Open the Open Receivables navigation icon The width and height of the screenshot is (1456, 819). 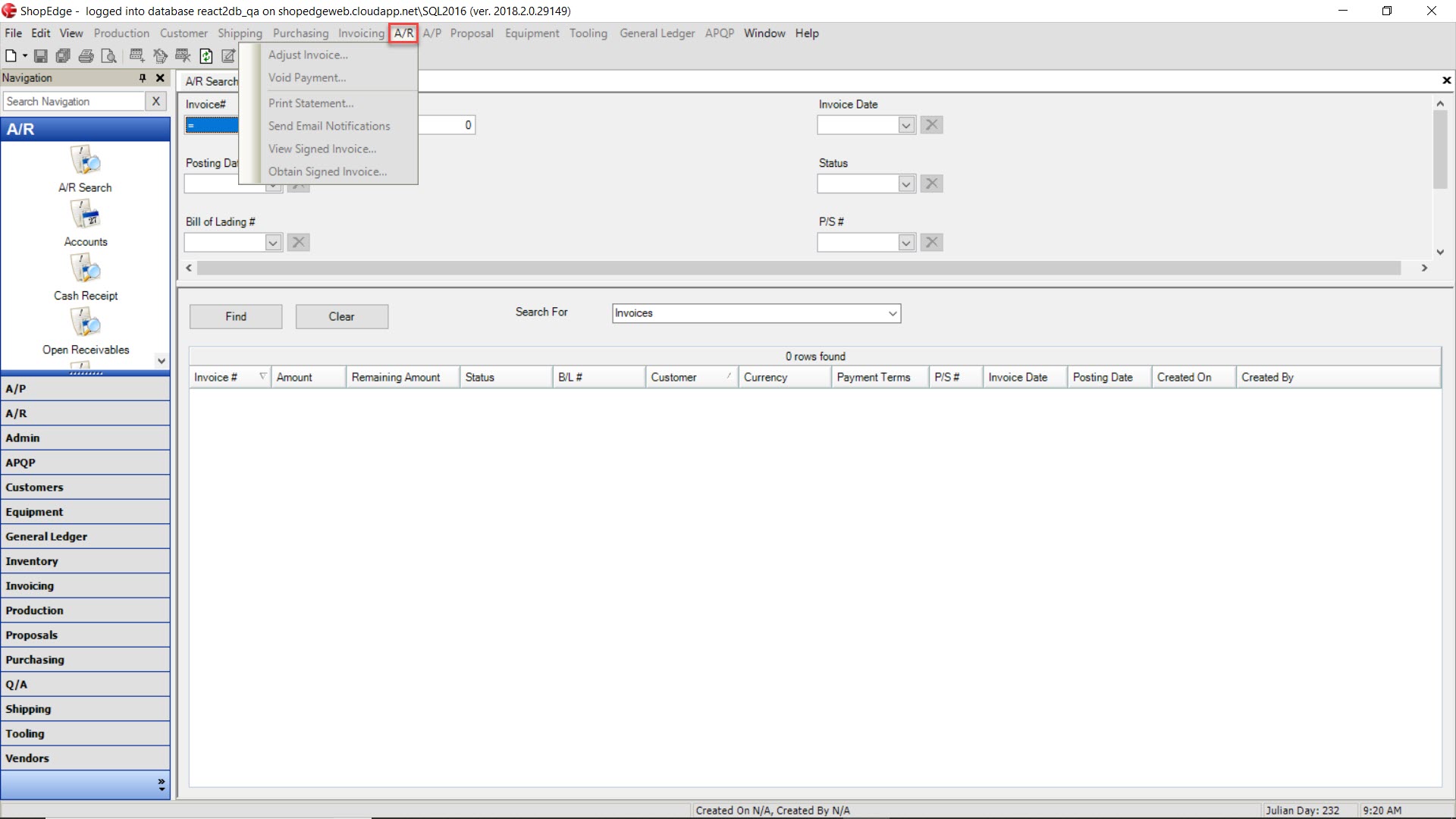[86, 332]
